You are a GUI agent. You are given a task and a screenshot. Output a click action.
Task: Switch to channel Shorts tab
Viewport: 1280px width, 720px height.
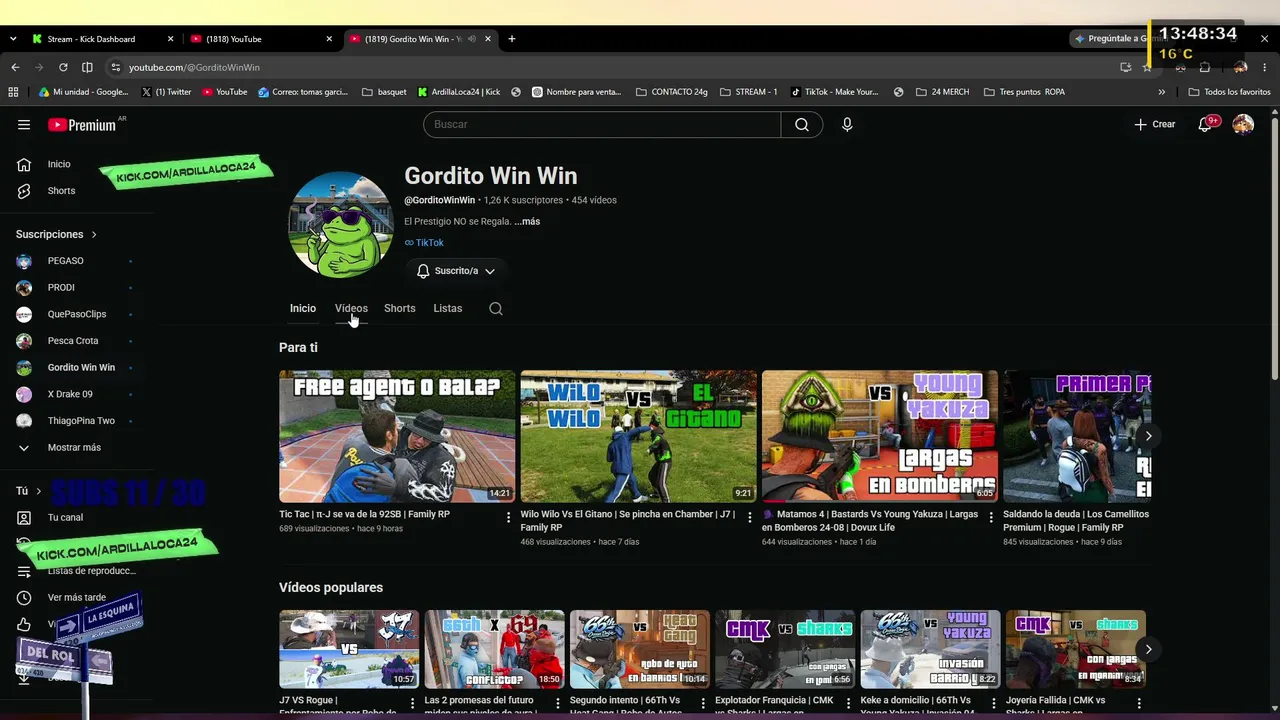400,308
